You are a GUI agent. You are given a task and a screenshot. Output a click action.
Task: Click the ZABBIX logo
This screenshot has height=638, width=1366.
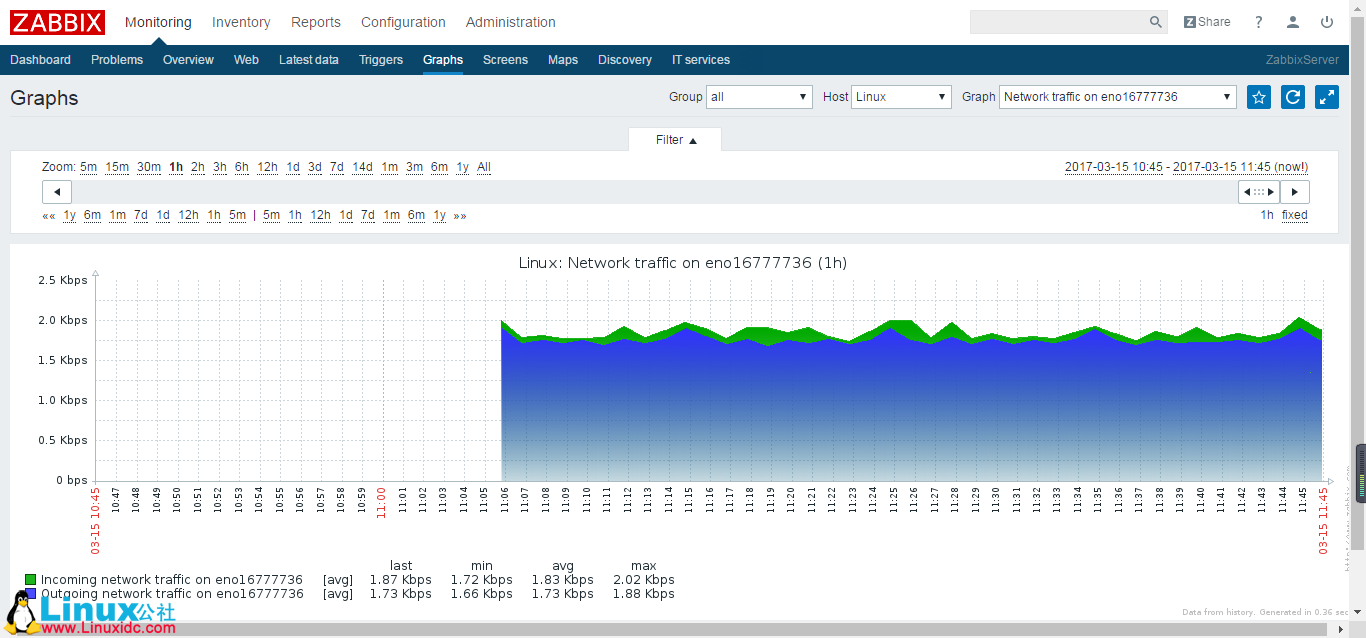coord(57,22)
